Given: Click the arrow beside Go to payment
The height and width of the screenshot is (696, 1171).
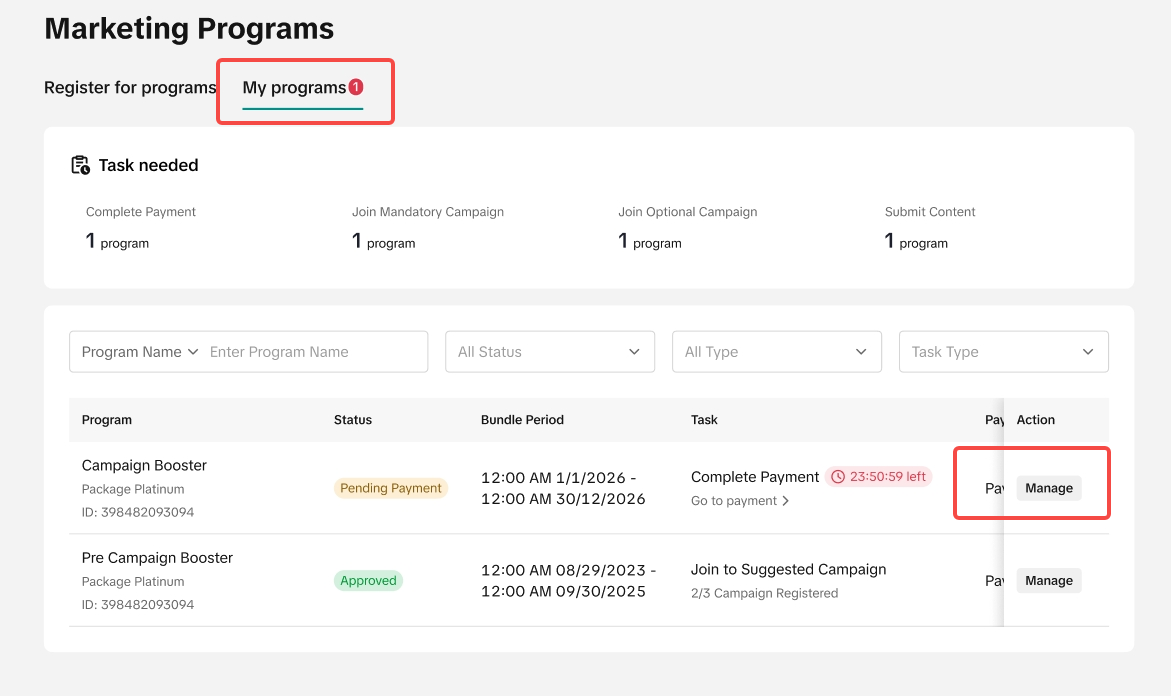Looking at the screenshot, I should [786, 501].
